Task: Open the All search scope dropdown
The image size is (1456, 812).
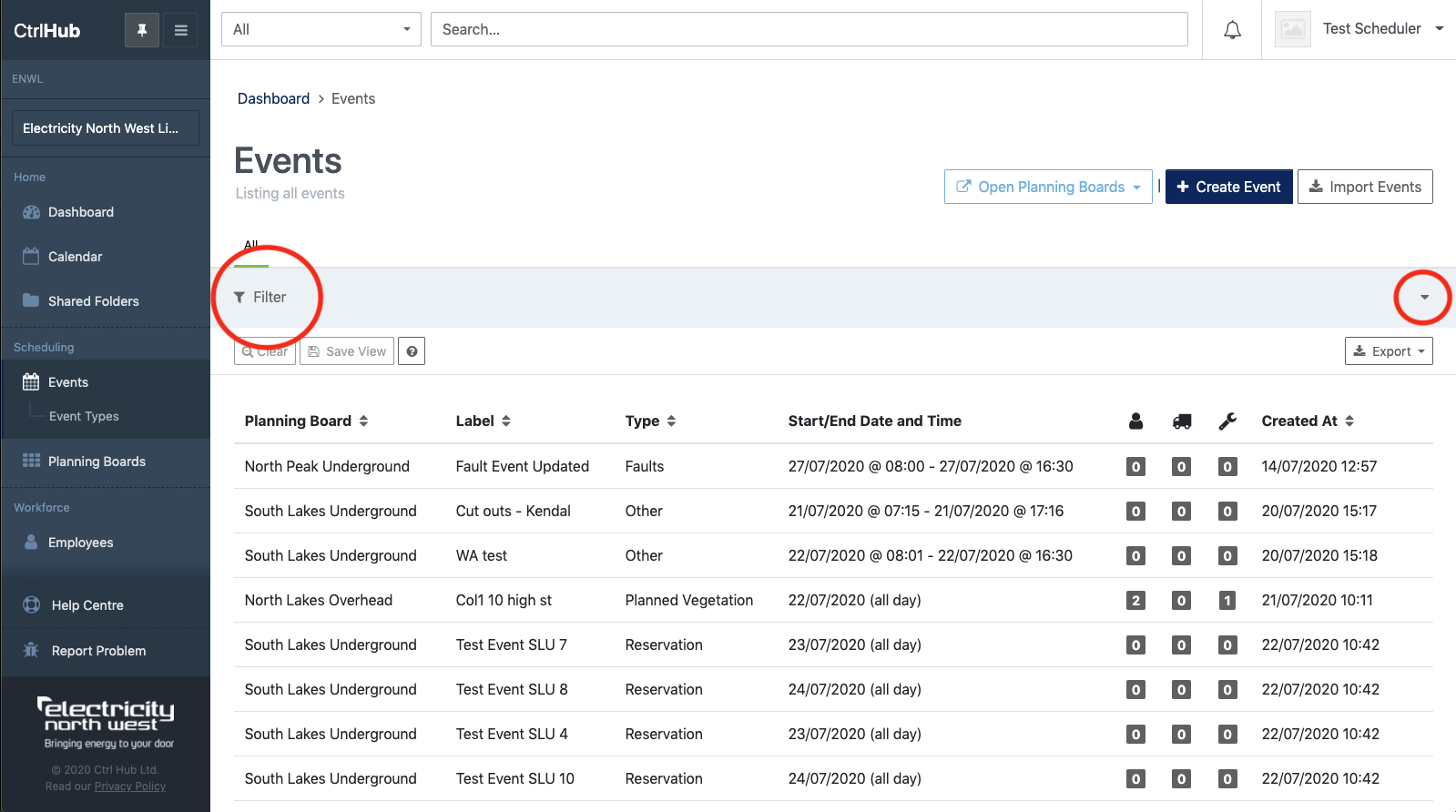Action: point(321,29)
